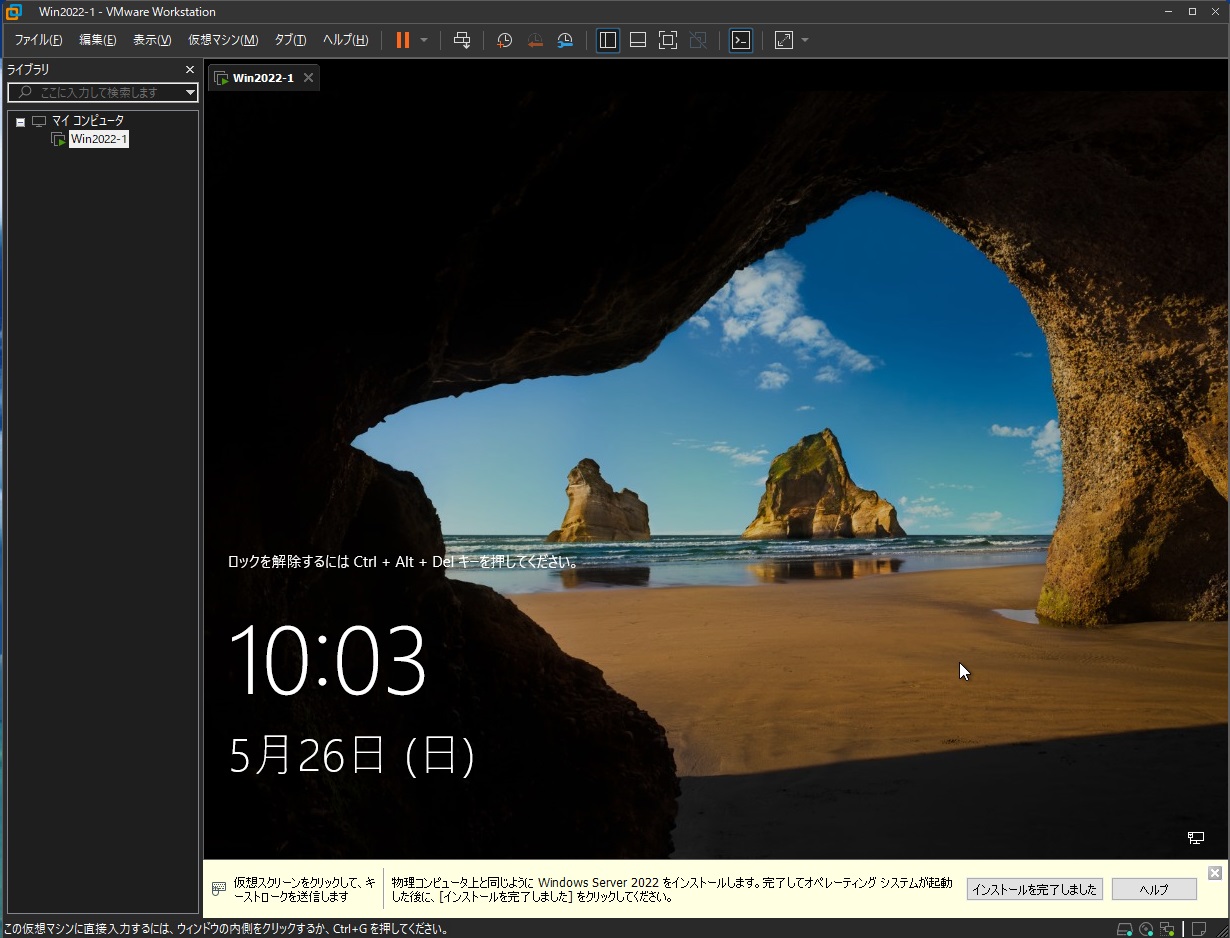
Task: Click the インストールを完了しました button
Action: pos(1034,889)
